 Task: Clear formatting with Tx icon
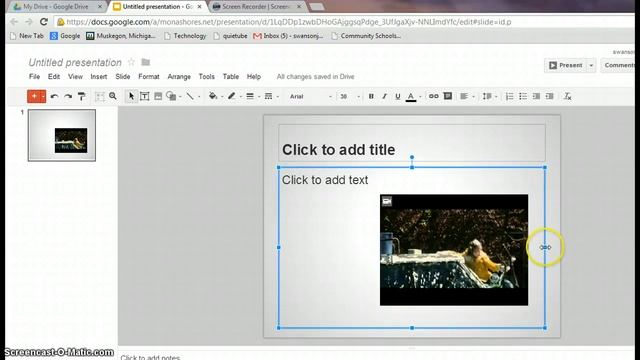[x=567, y=96]
